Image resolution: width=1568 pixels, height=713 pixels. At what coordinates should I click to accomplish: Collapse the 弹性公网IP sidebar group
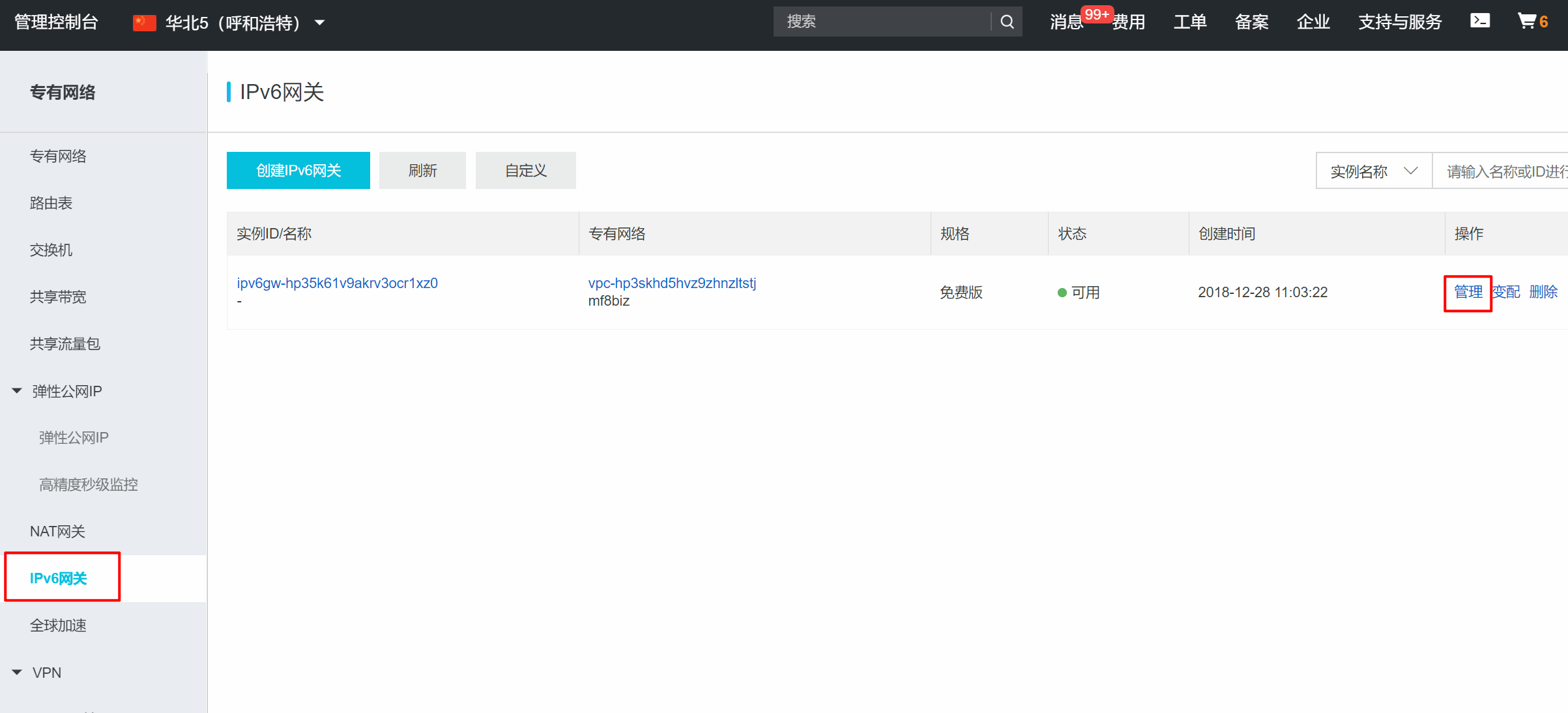coord(18,391)
